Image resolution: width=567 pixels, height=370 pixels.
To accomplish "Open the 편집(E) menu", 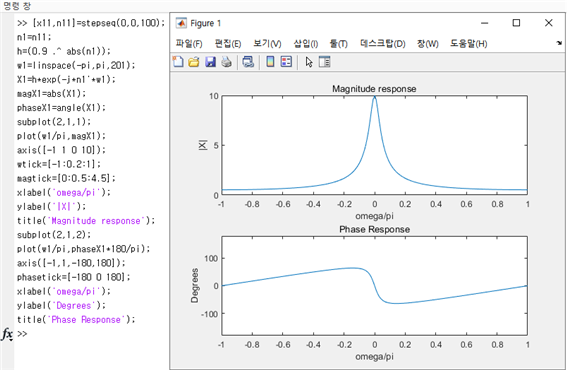I will point(228,44).
